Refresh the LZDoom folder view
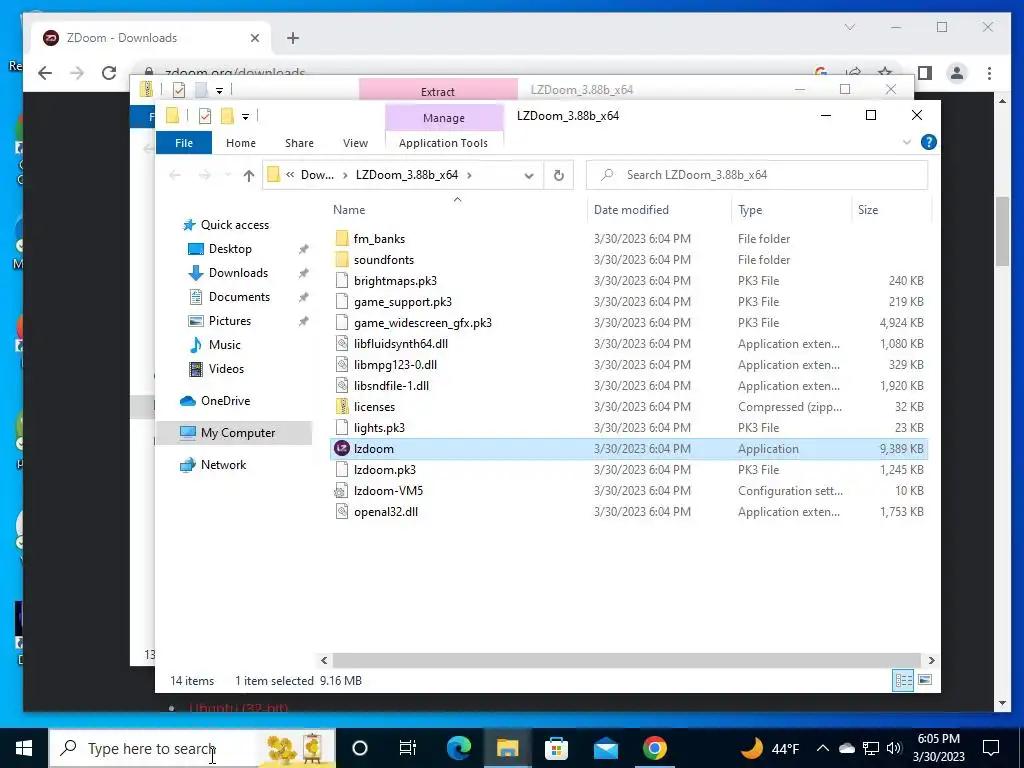The height and width of the screenshot is (768, 1024). point(558,175)
